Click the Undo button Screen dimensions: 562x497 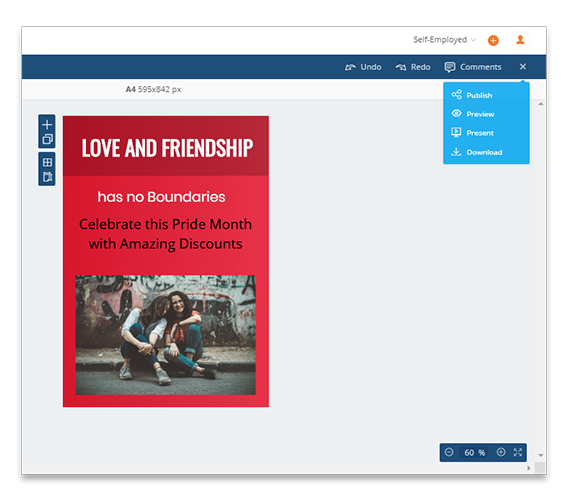pyautogui.click(x=363, y=67)
